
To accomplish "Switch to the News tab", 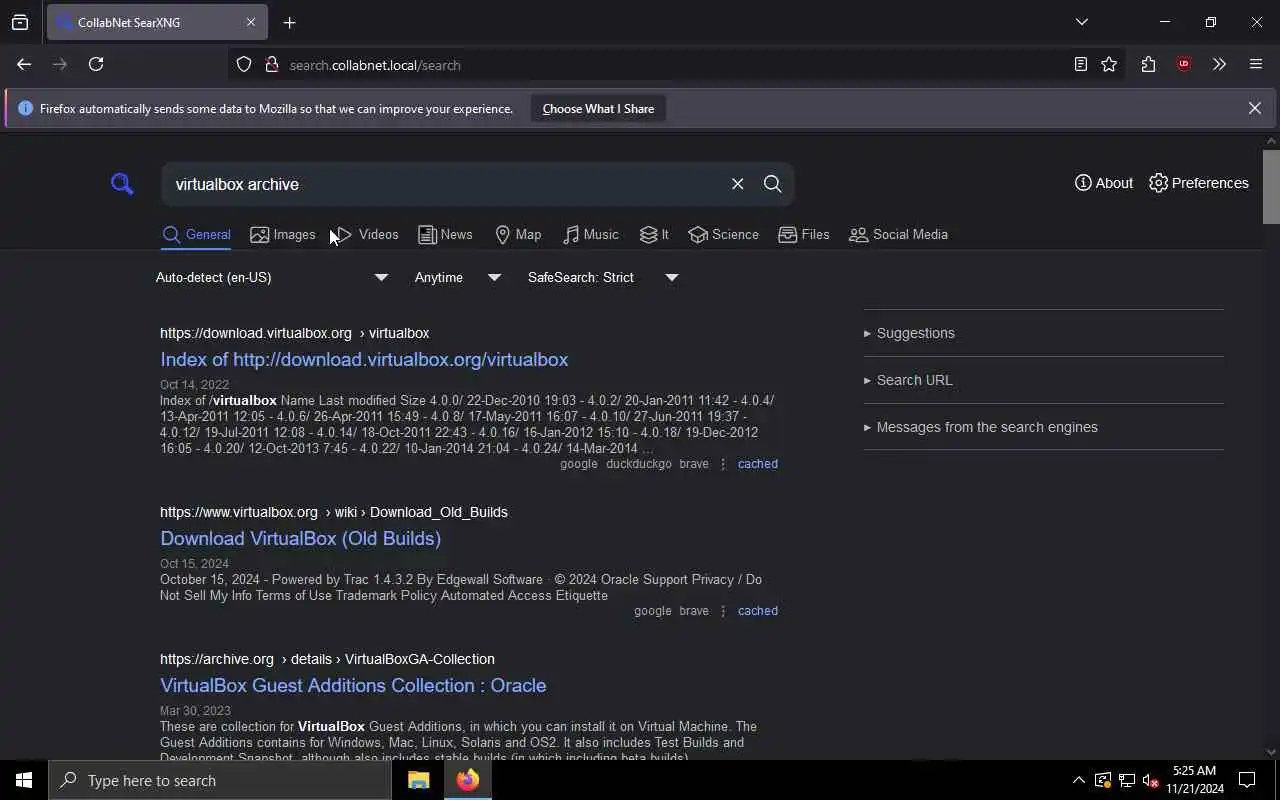I will (445, 235).
